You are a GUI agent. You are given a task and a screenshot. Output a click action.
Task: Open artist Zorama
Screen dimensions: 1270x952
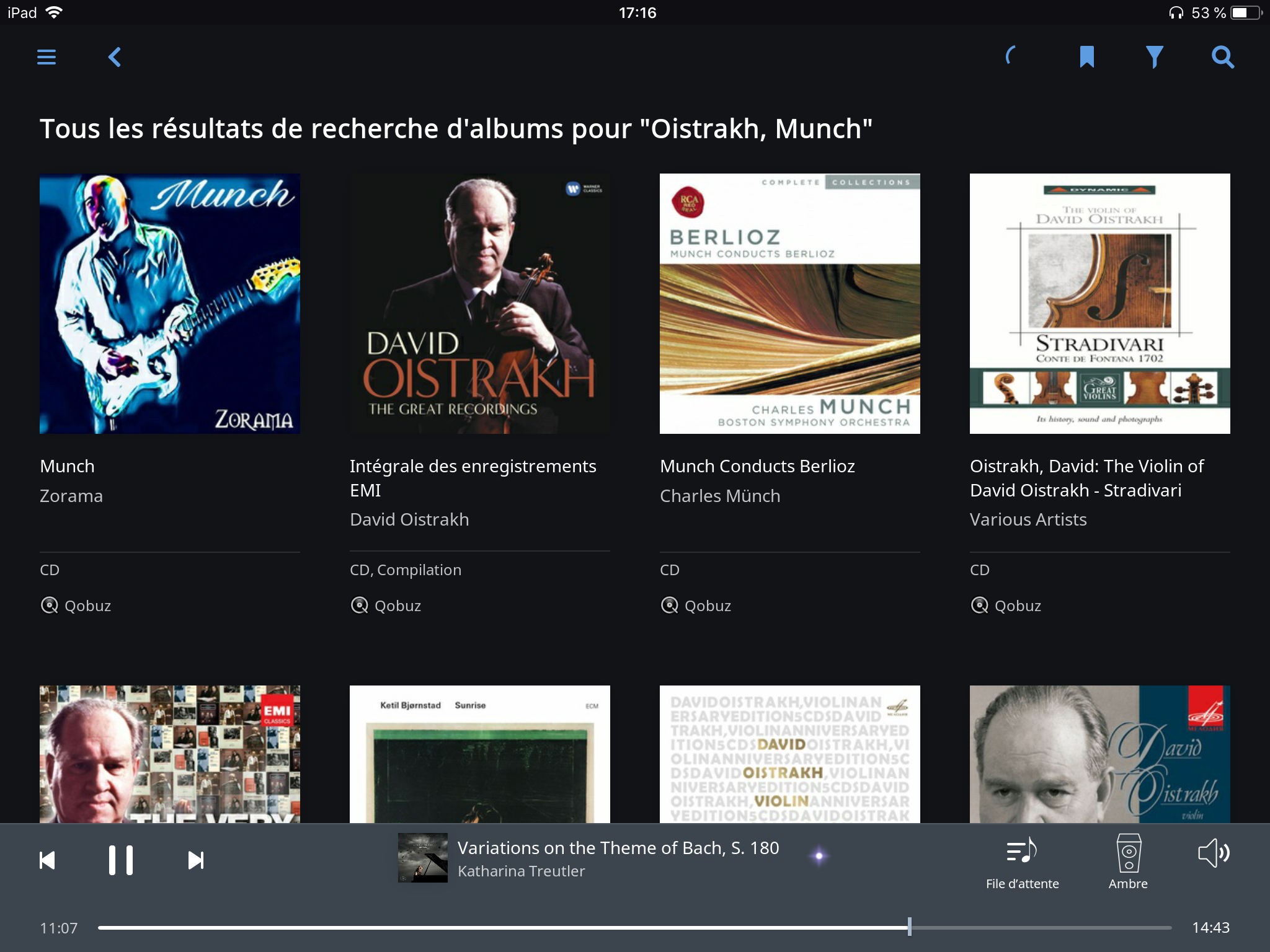[71, 496]
